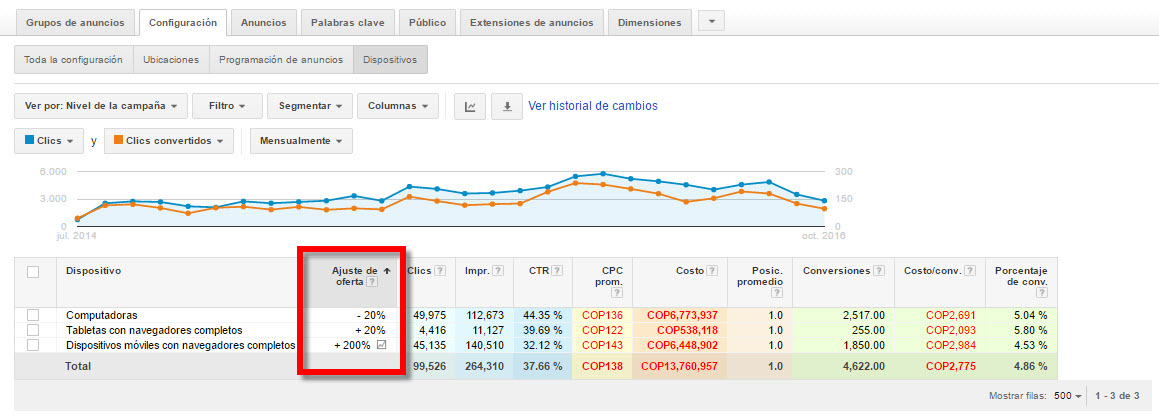Open the Extensiones de anuncios tab
This screenshot has width=1159, height=417.
(532, 22)
